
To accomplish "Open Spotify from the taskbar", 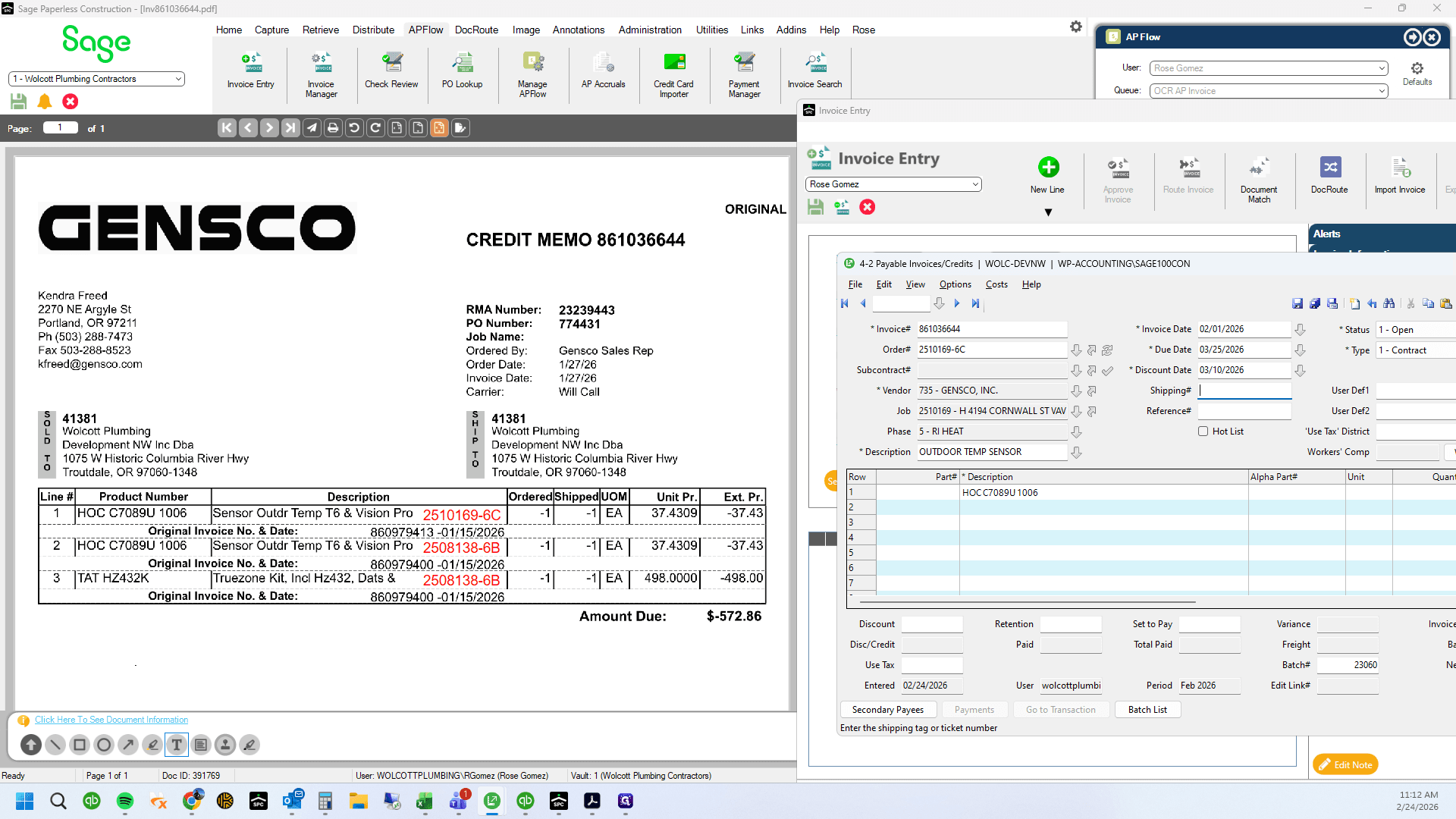I will (125, 801).
